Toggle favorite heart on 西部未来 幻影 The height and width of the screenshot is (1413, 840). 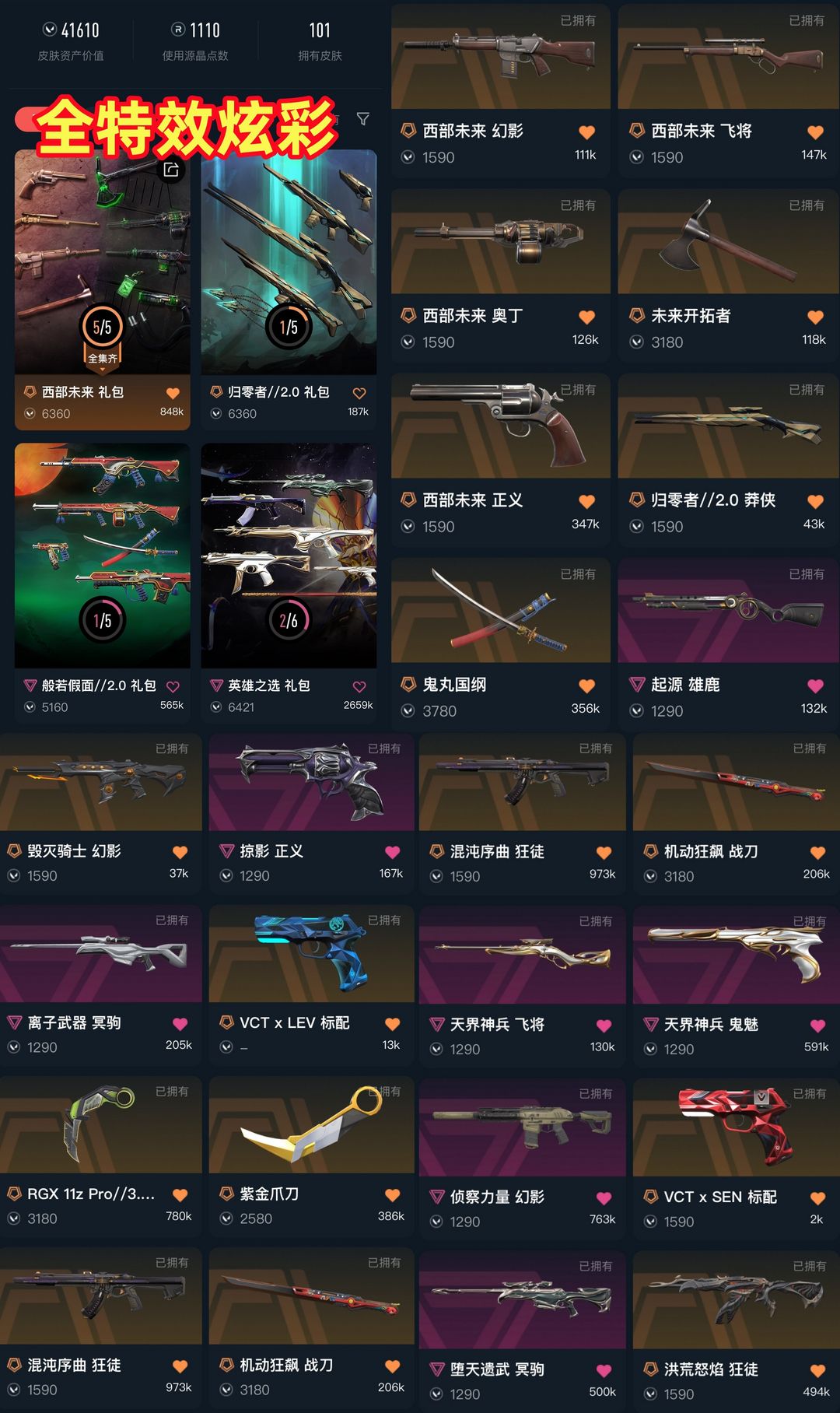click(x=587, y=132)
